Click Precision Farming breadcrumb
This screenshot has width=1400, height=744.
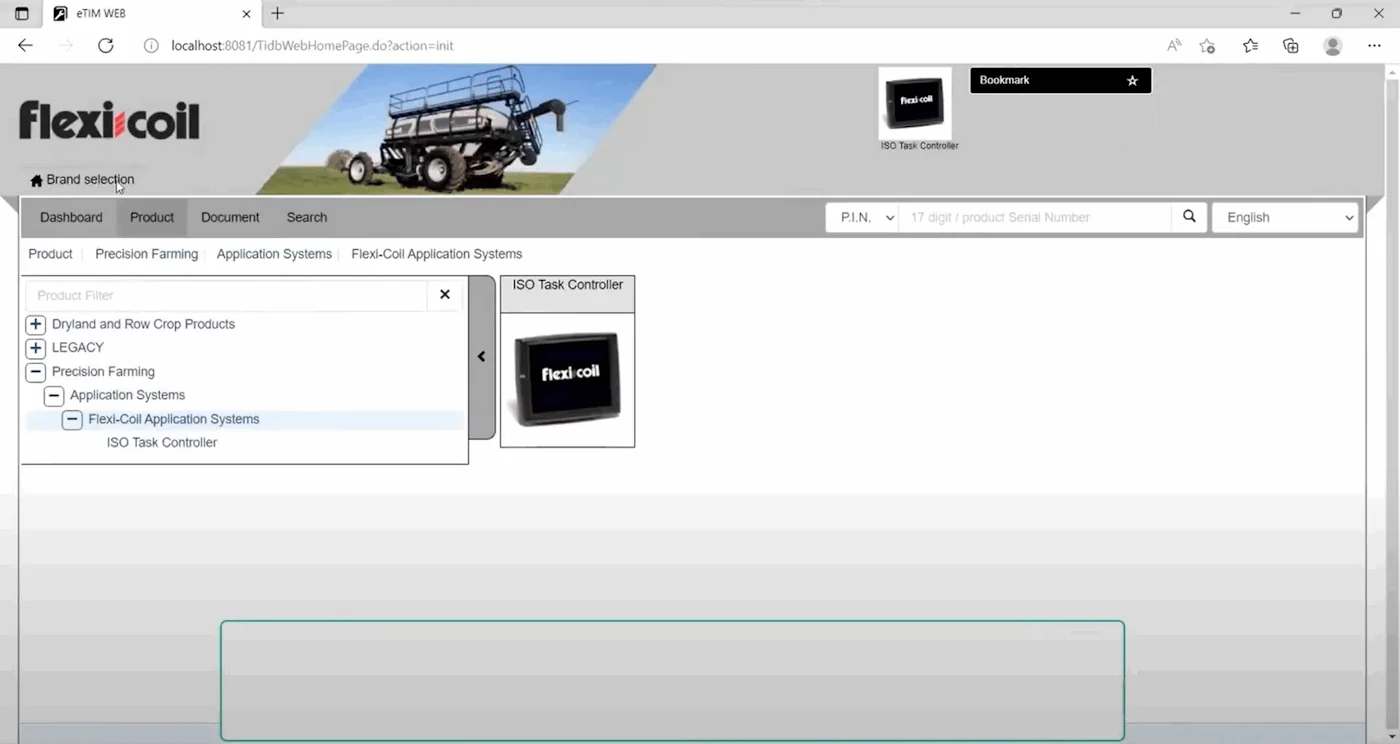point(146,254)
